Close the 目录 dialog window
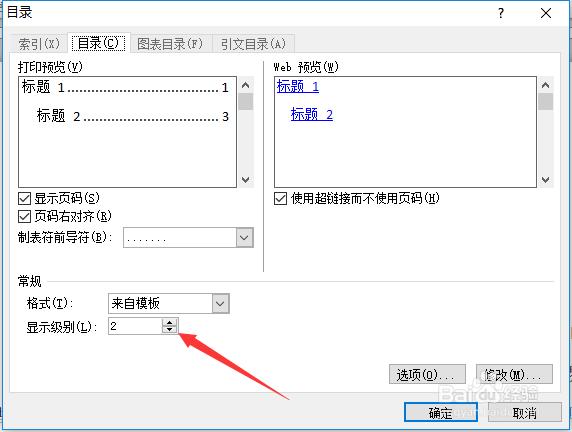This screenshot has height=432, width=572. (546, 14)
